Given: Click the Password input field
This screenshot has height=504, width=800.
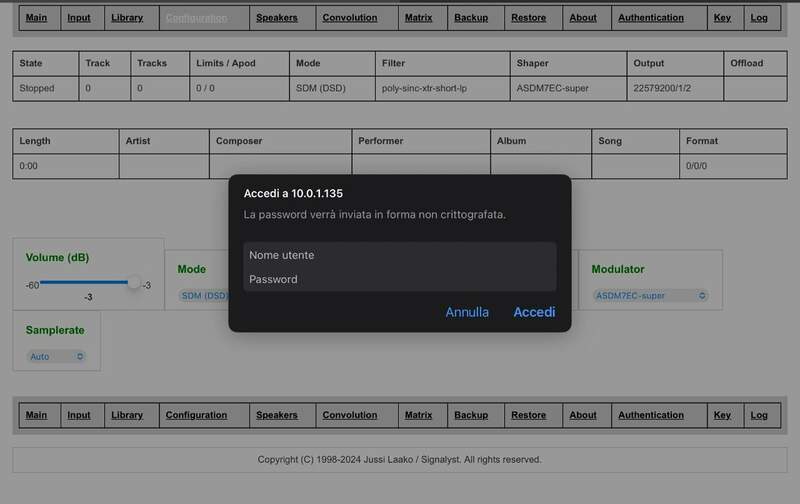Looking at the screenshot, I should click(400, 279).
